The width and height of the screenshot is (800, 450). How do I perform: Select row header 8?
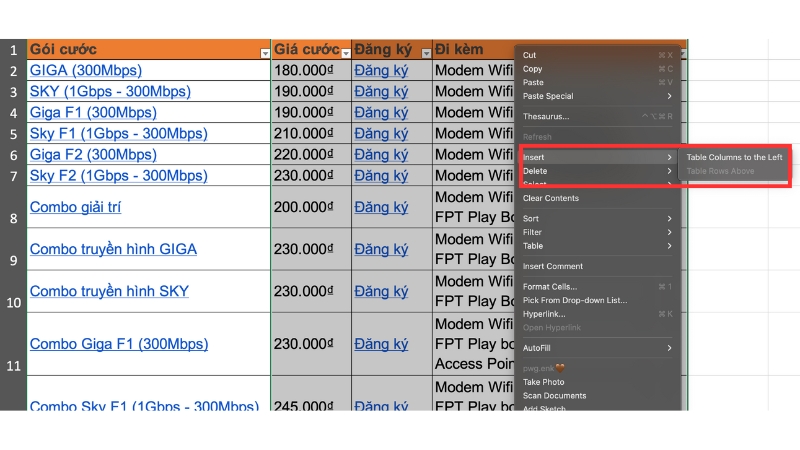click(13, 207)
